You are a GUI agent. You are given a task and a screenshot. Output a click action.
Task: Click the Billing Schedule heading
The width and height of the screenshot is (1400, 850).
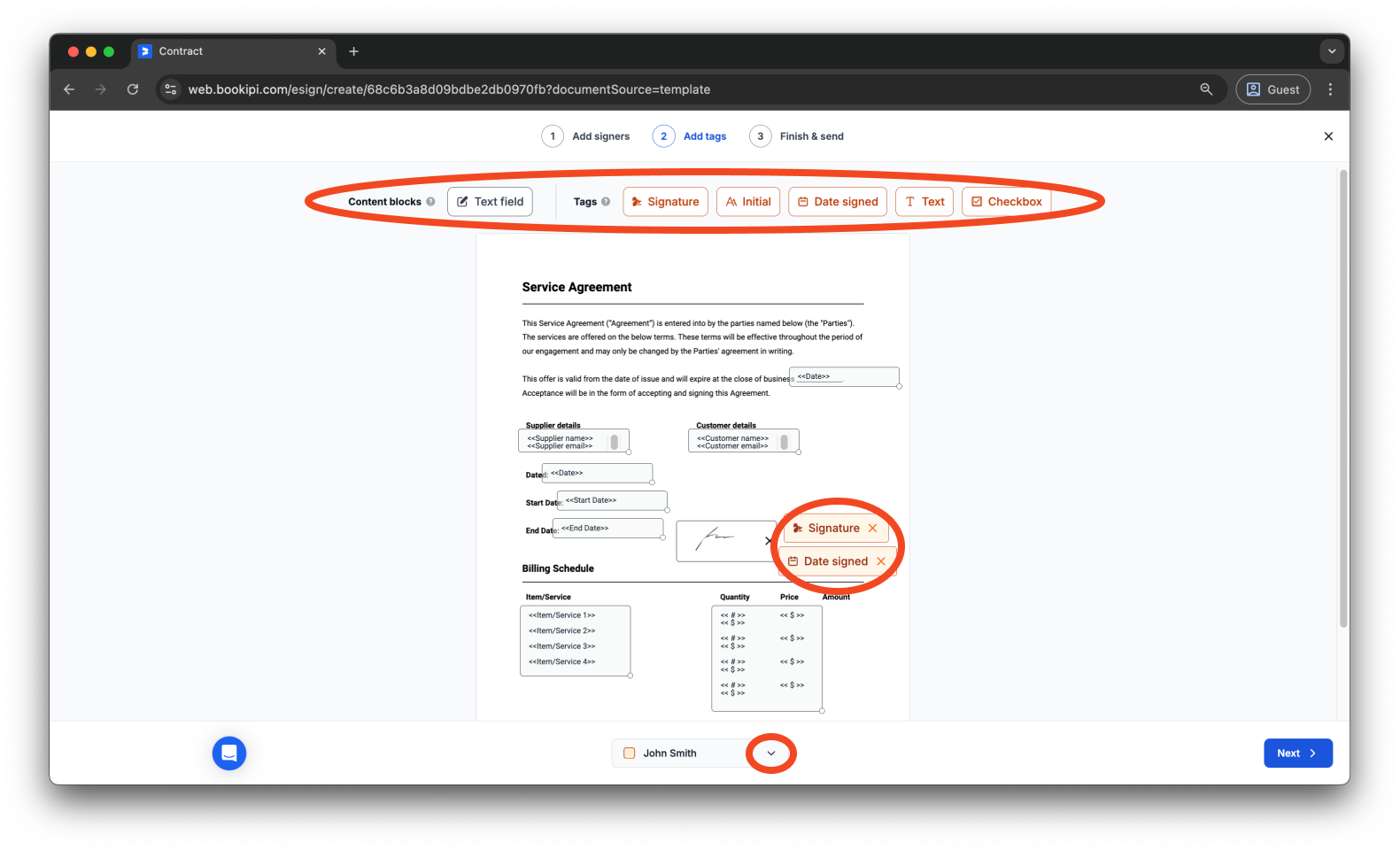click(558, 568)
